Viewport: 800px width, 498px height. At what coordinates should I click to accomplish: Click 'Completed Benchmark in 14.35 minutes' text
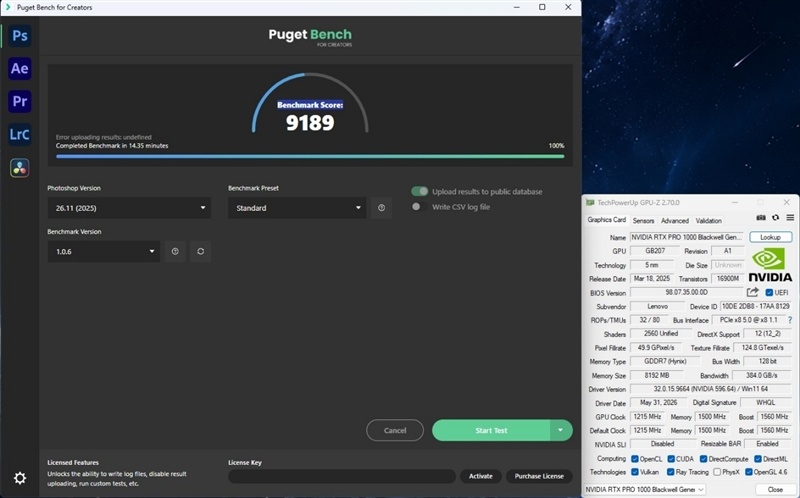(x=112, y=145)
